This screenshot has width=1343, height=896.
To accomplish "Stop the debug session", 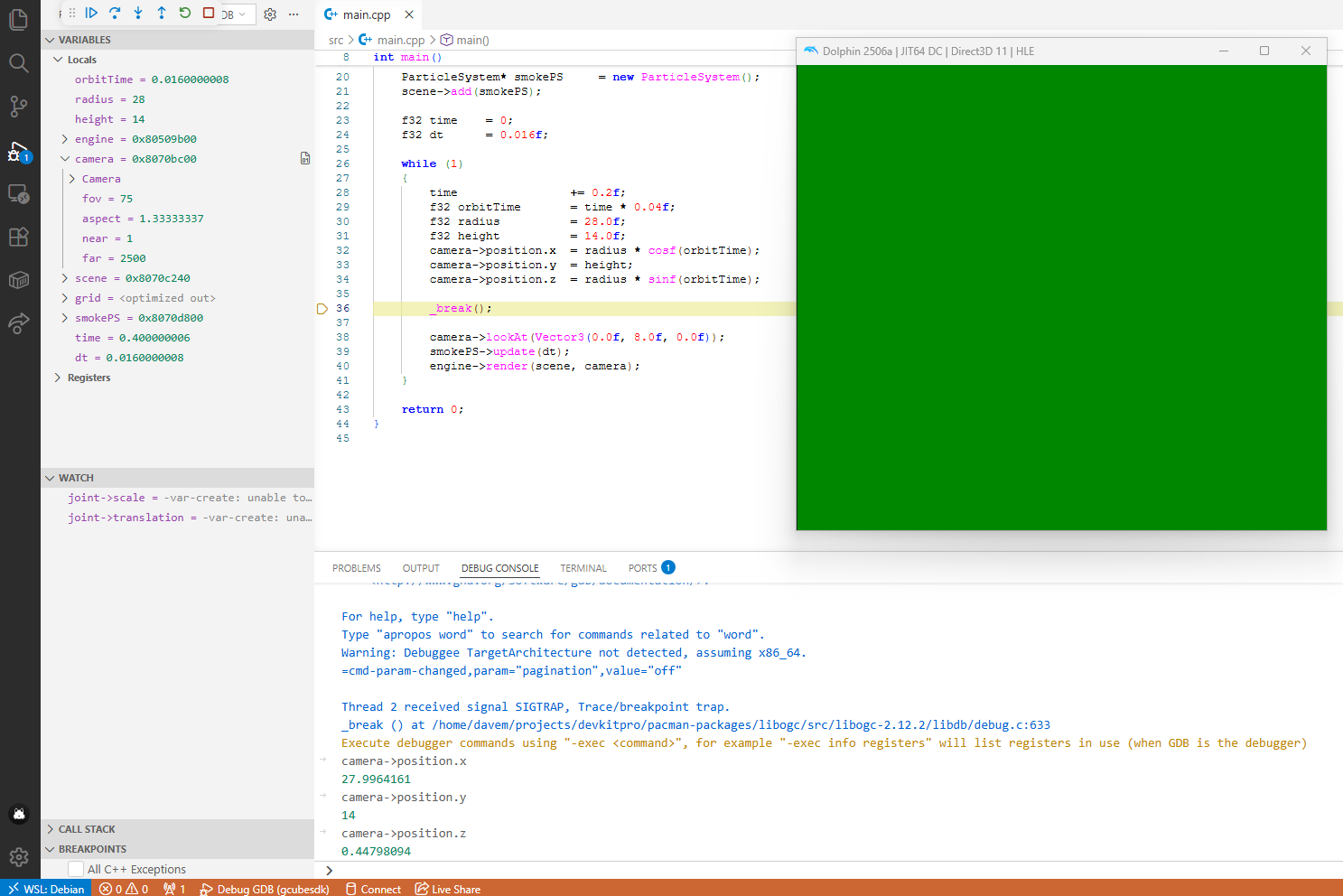I will (x=209, y=13).
